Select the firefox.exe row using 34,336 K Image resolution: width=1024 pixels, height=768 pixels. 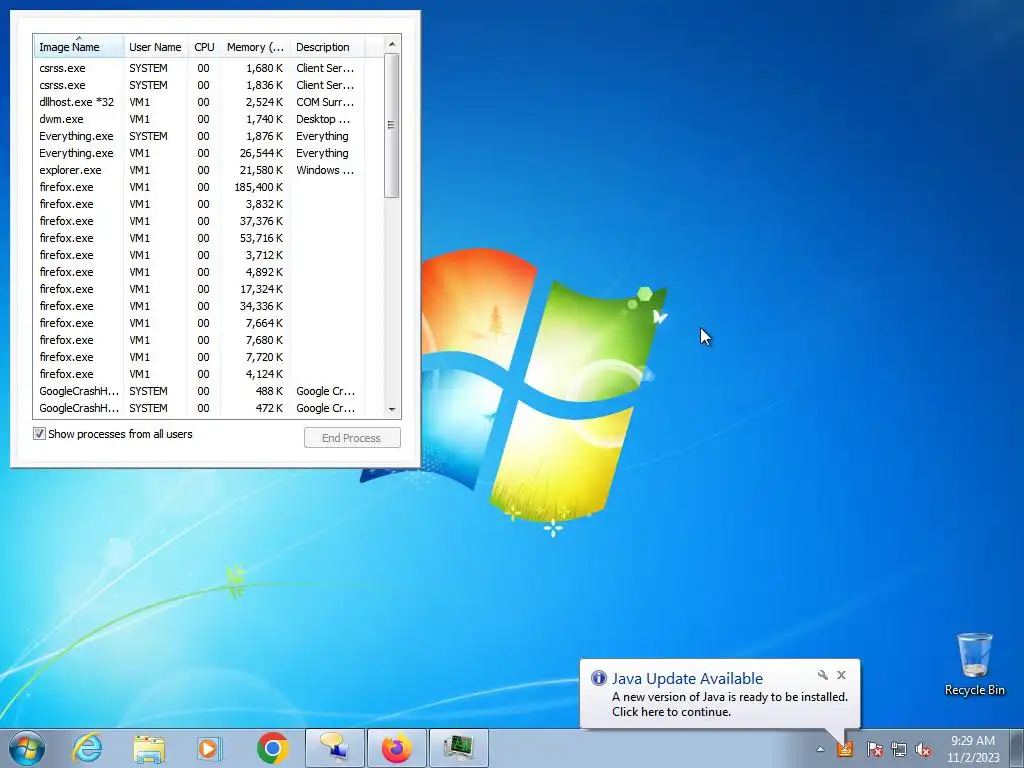coord(199,306)
